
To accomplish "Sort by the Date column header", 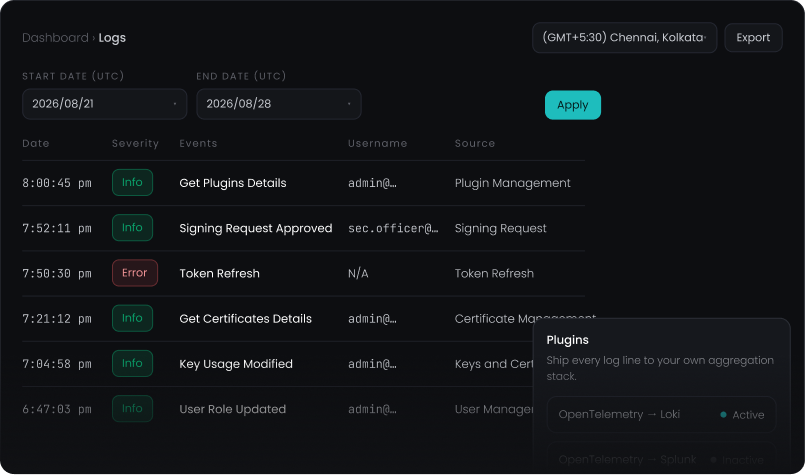I will (36, 143).
